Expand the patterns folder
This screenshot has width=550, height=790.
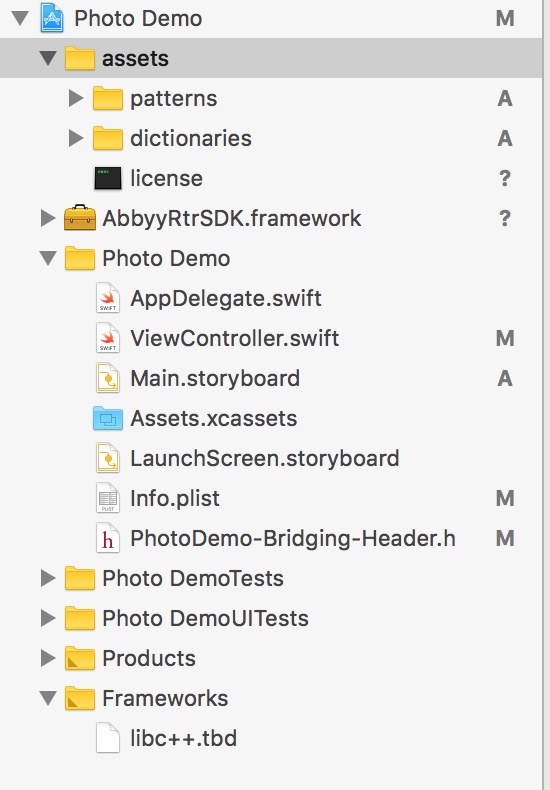pyautogui.click(x=76, y=98)
